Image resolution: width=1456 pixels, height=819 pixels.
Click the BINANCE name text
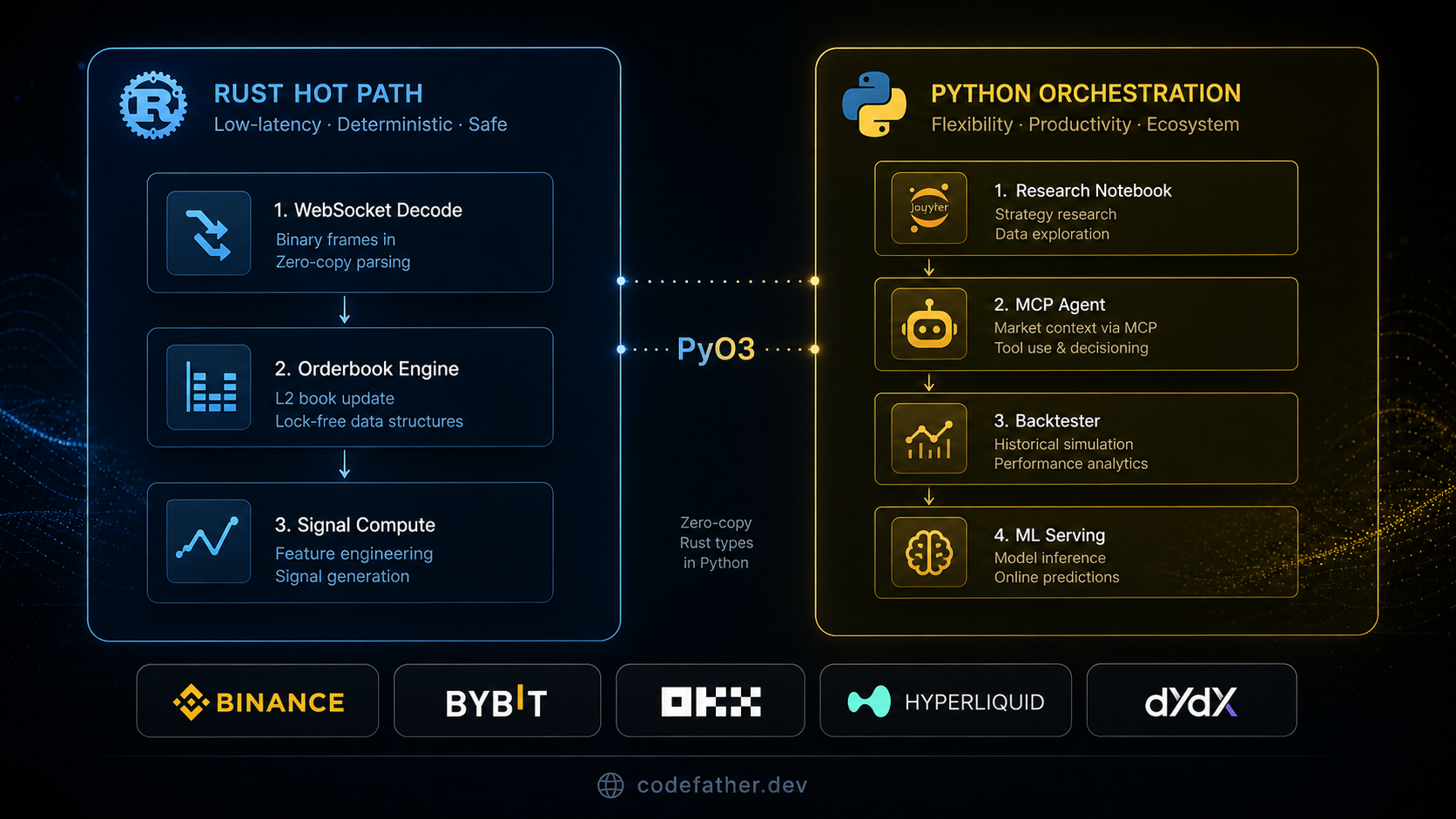280,702
